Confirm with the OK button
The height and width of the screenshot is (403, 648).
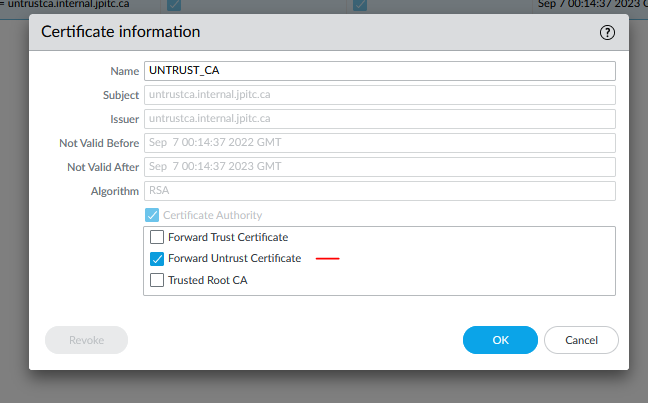pyautogui.click(x=500, y=340)
